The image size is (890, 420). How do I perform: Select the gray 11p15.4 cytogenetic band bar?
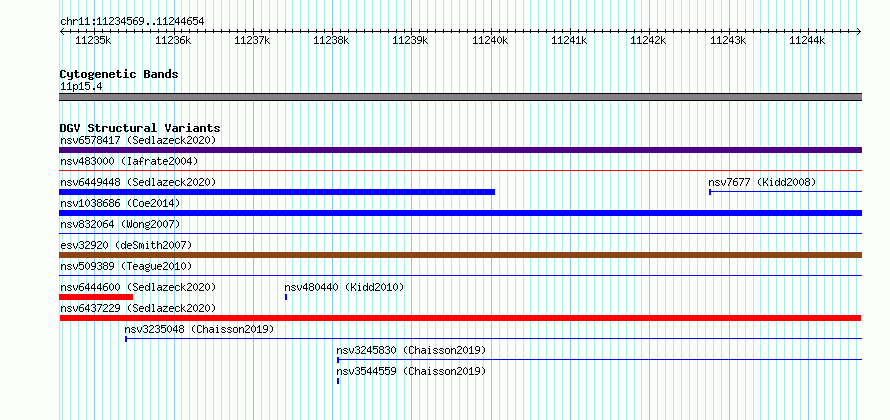point(460,97)
